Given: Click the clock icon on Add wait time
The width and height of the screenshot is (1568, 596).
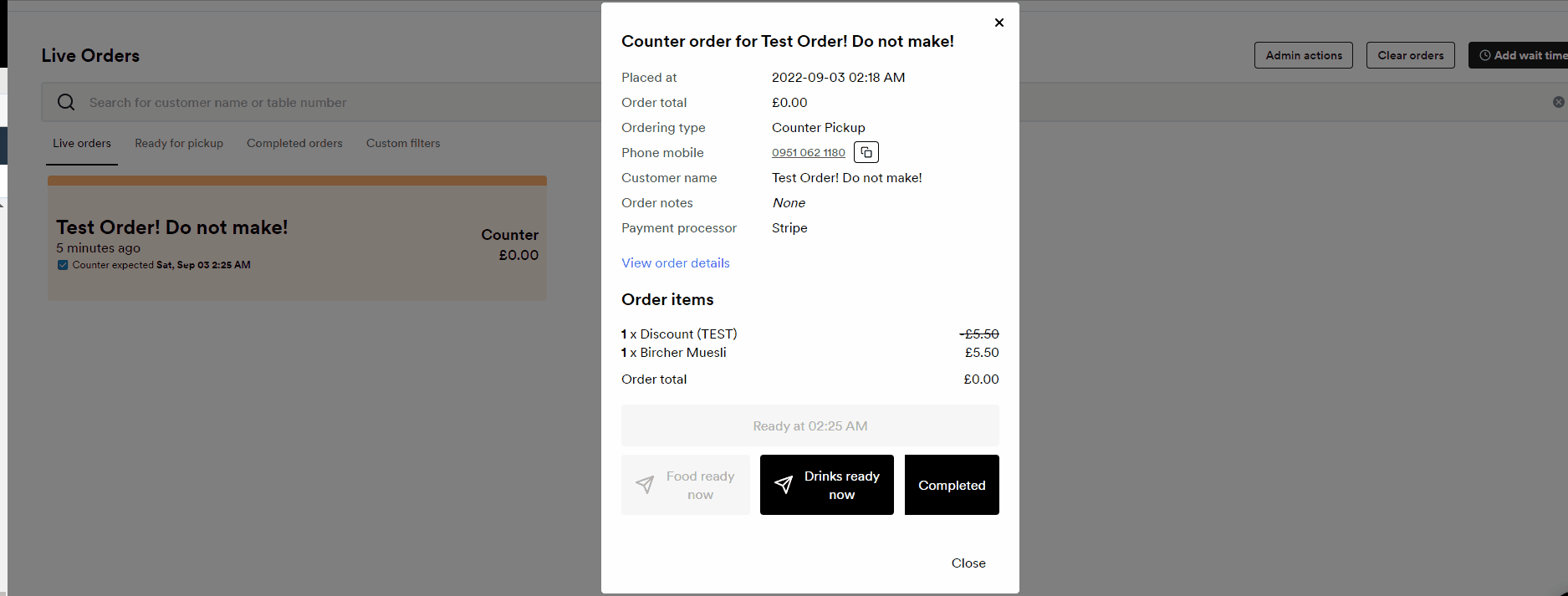Looking at the screenshot, I should tap(1485, 54).
